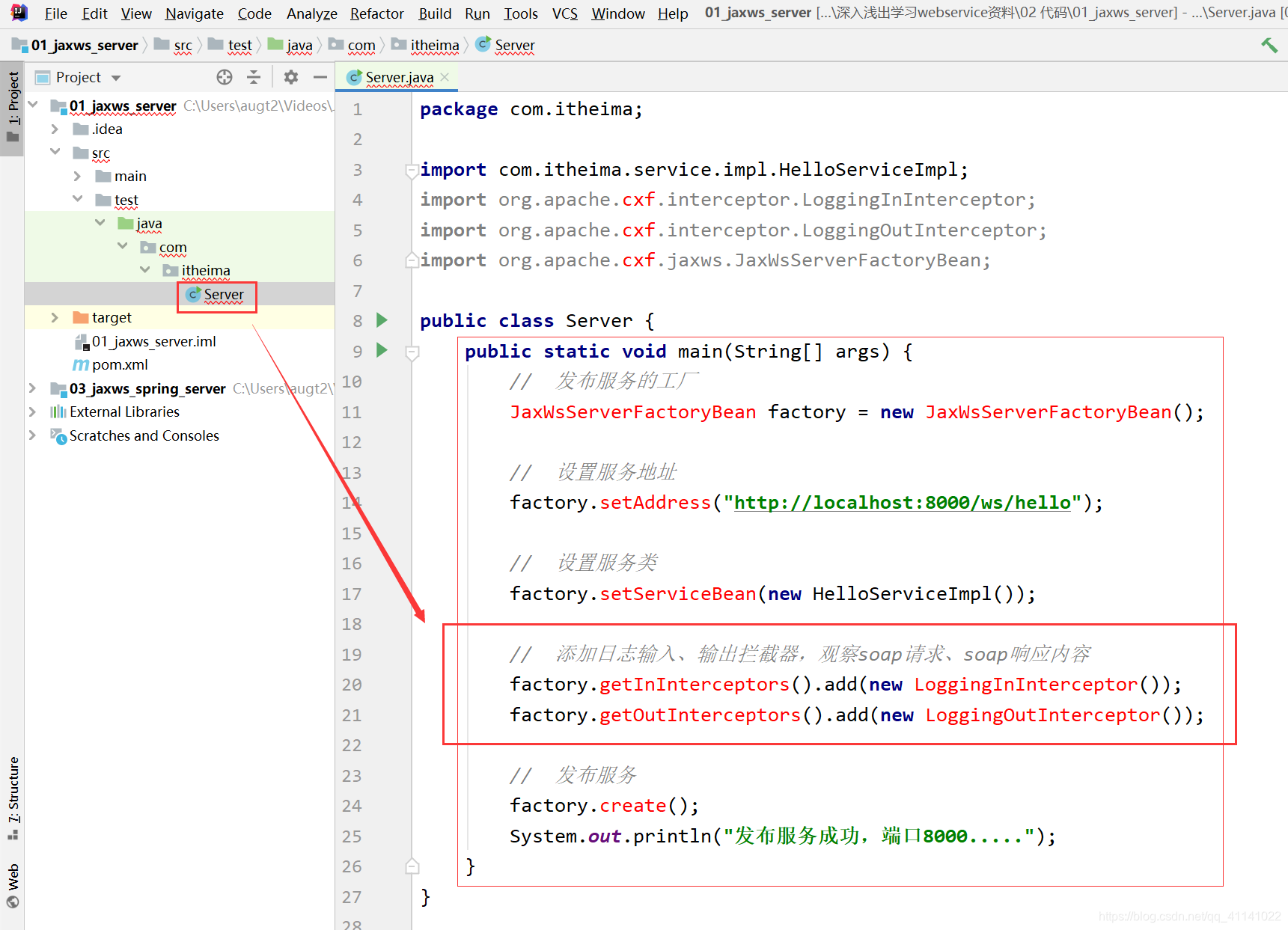This screenshot has height=930, width=1288.
Task: Click getOutInterceptors call on line 21
Action: (700, 715)
